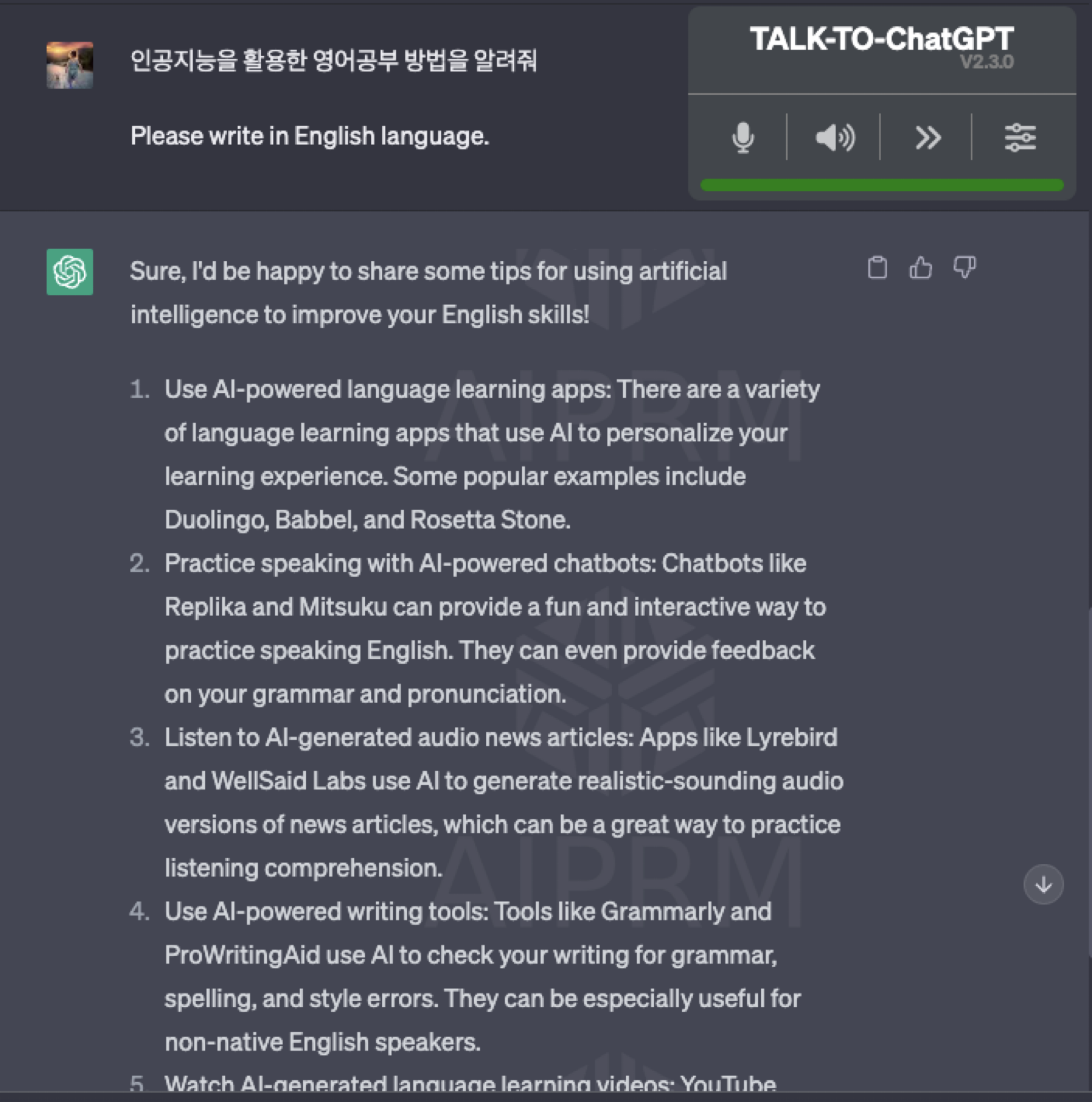Click the page scrollbar on right edge

pyautogui.click(x=1089, y=782)
